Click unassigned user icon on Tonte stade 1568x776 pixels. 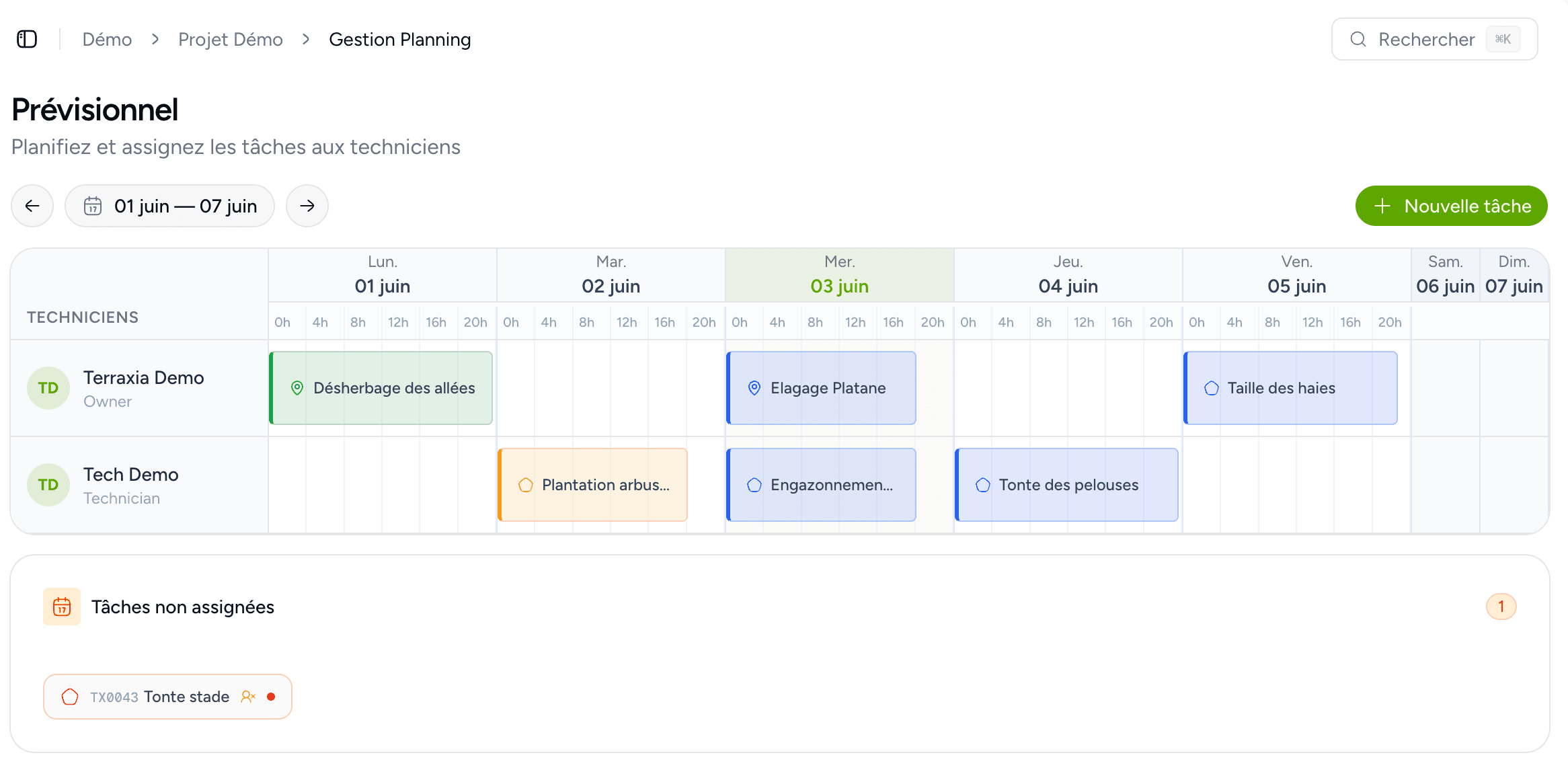pyautogui.click(x=248, y=697)
